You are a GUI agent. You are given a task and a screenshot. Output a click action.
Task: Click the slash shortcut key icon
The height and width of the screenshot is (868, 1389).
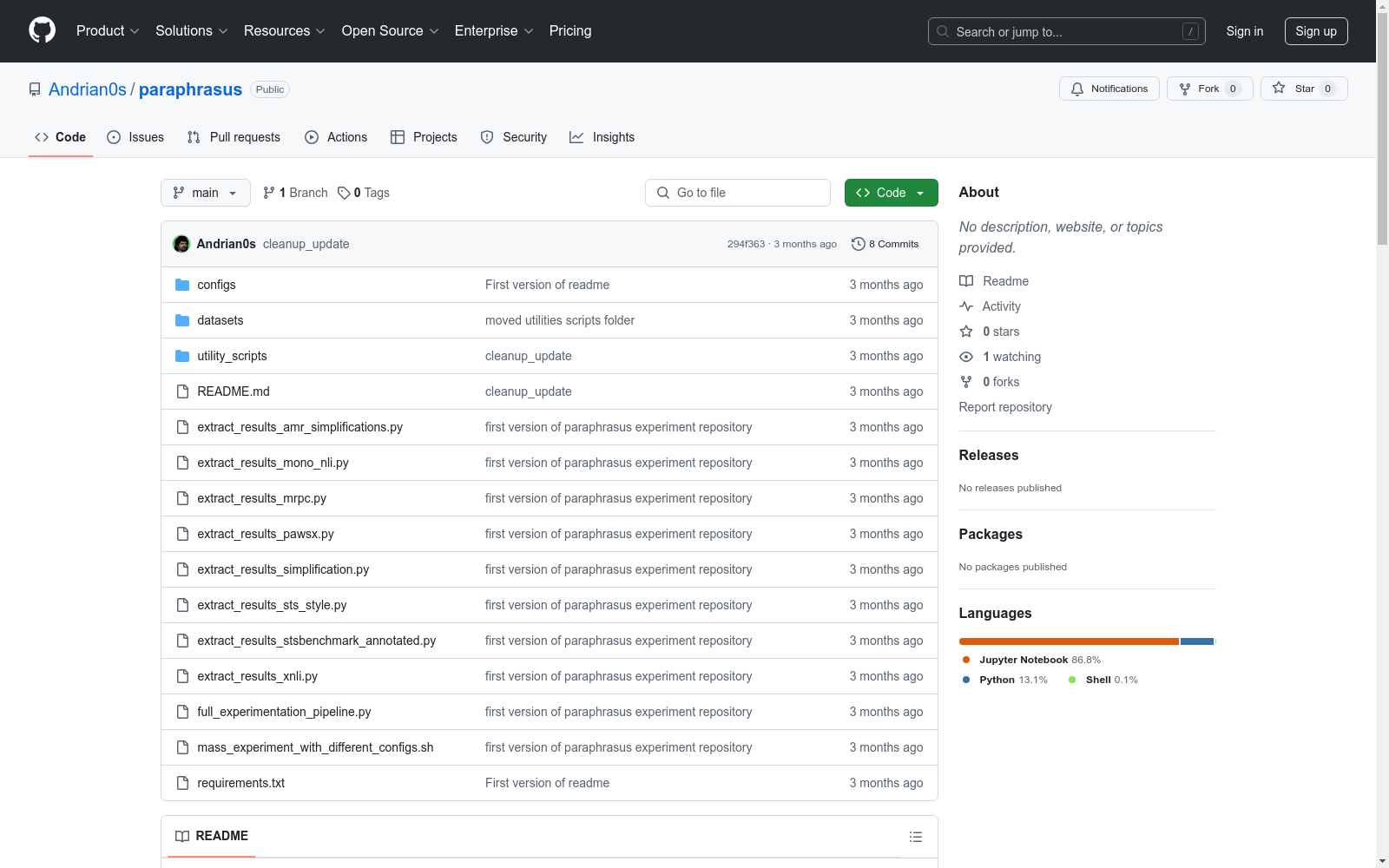pyautogui.click(x=1190, y=31)
